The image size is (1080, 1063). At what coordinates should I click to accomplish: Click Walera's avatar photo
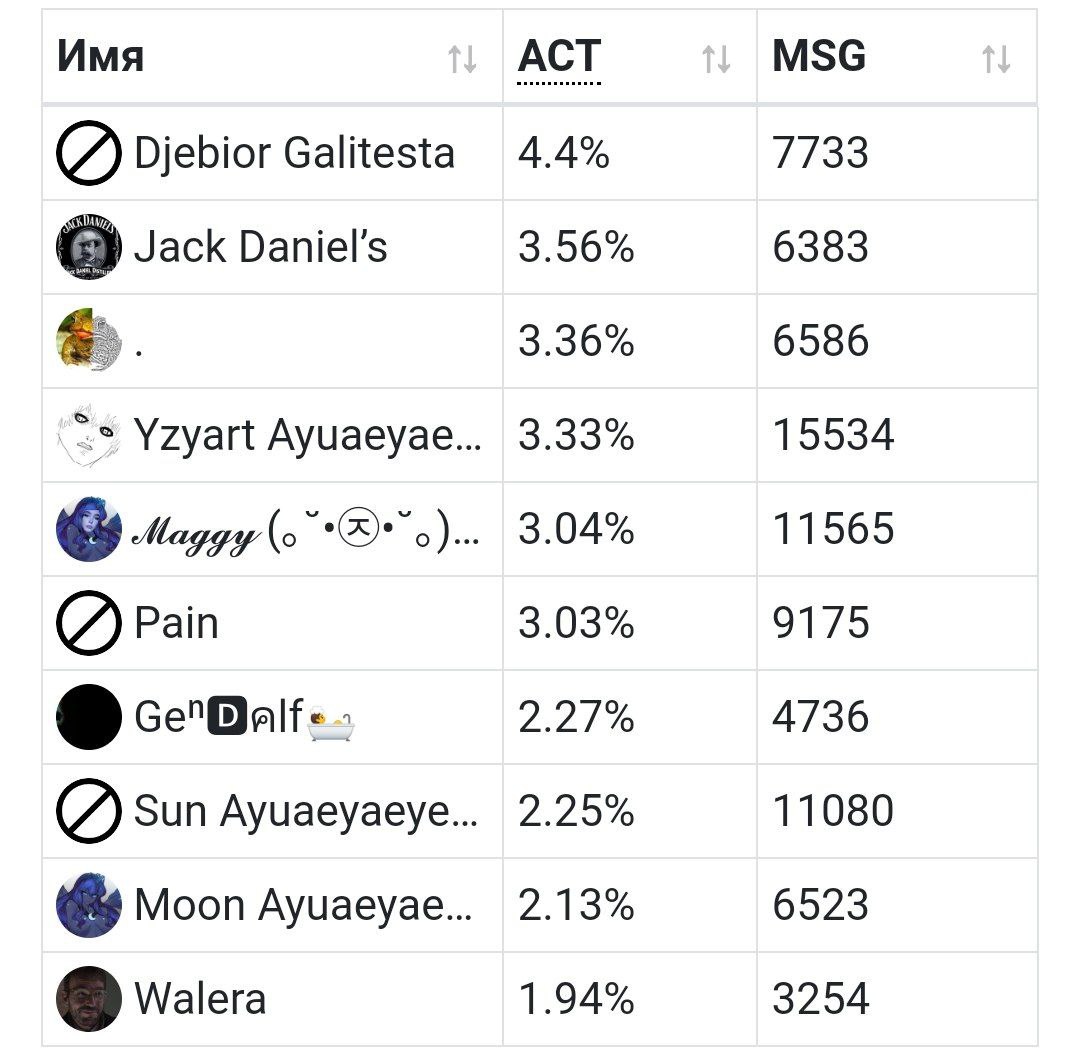tap(89, 999)
